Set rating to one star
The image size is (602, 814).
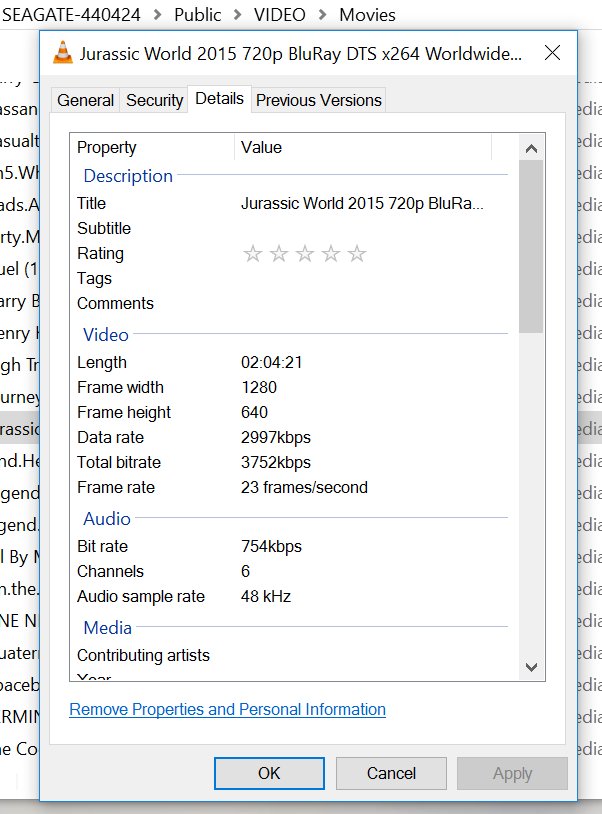253,254
